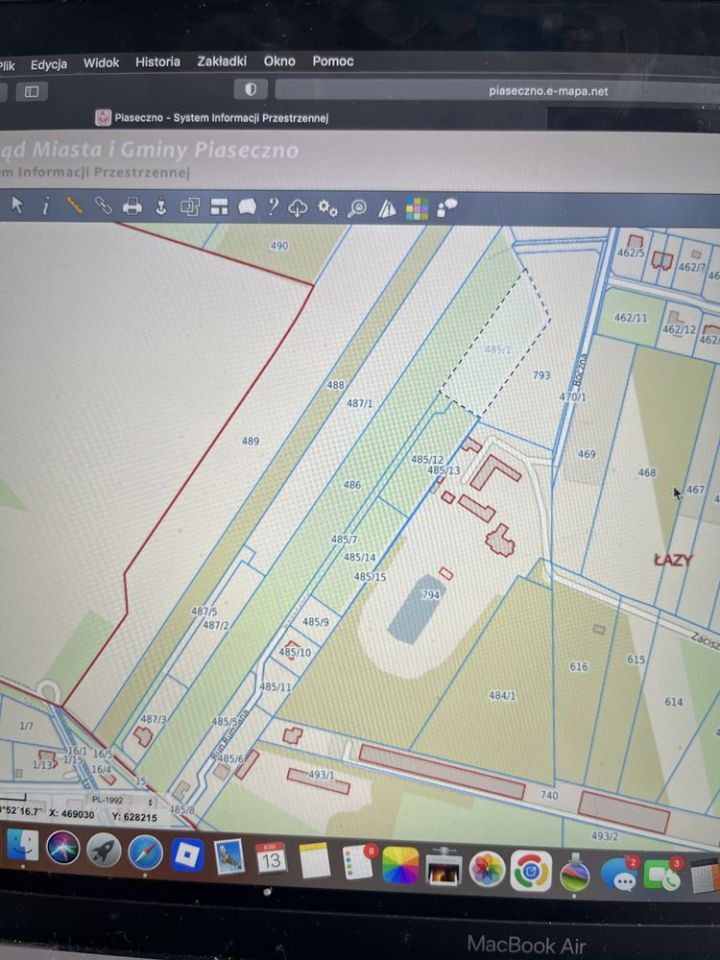Screen dimensions: 720x960
Task: Select the arrow pointer tool
Action: pyautogui.click(x=17, y=205)
